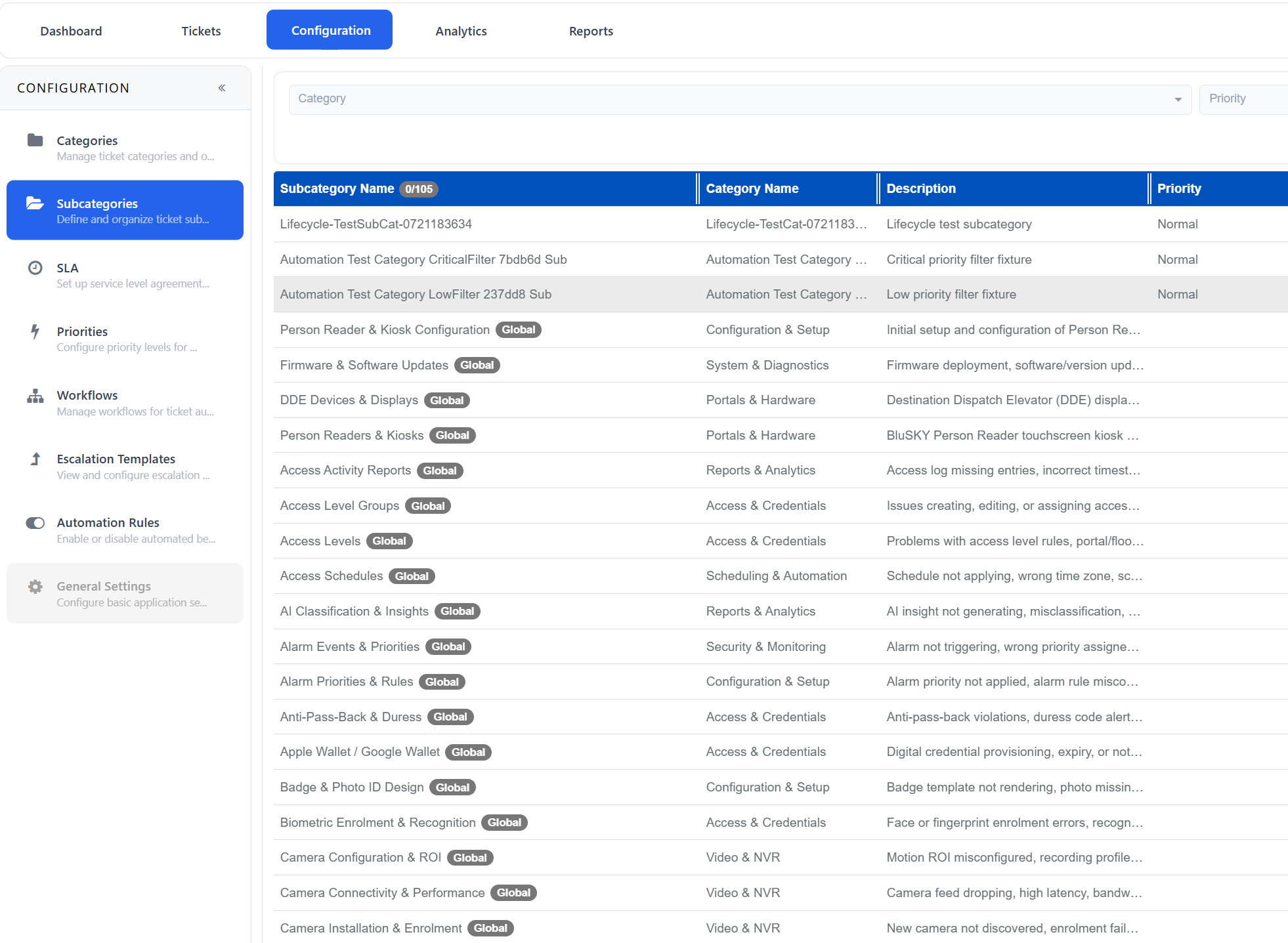
Task: Select Automation Test Category CriticalFilter 7bdb6d Sub
Action: coord(781,260)
